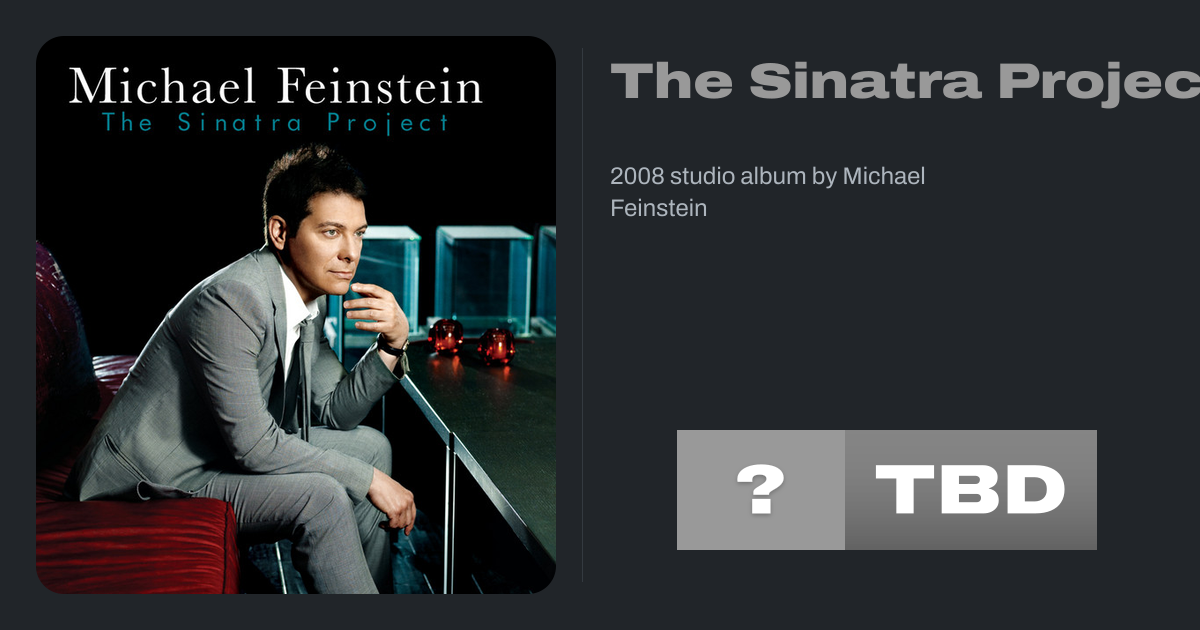Click teal "The Sinatra Project" cover subtitle
This screenshot has height=630, width=1200.
tap(275, 124)
